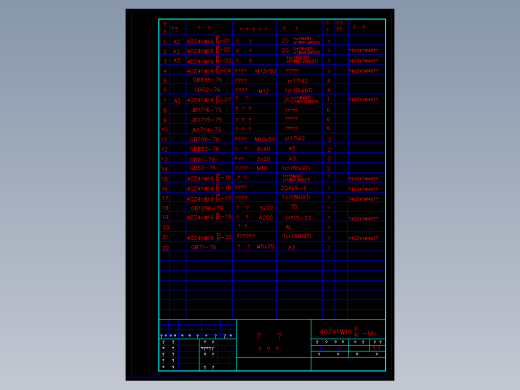The width and height of the screenshot is (520, 390).
Task: Click the 'M5x25' size text
Action: 266,247
